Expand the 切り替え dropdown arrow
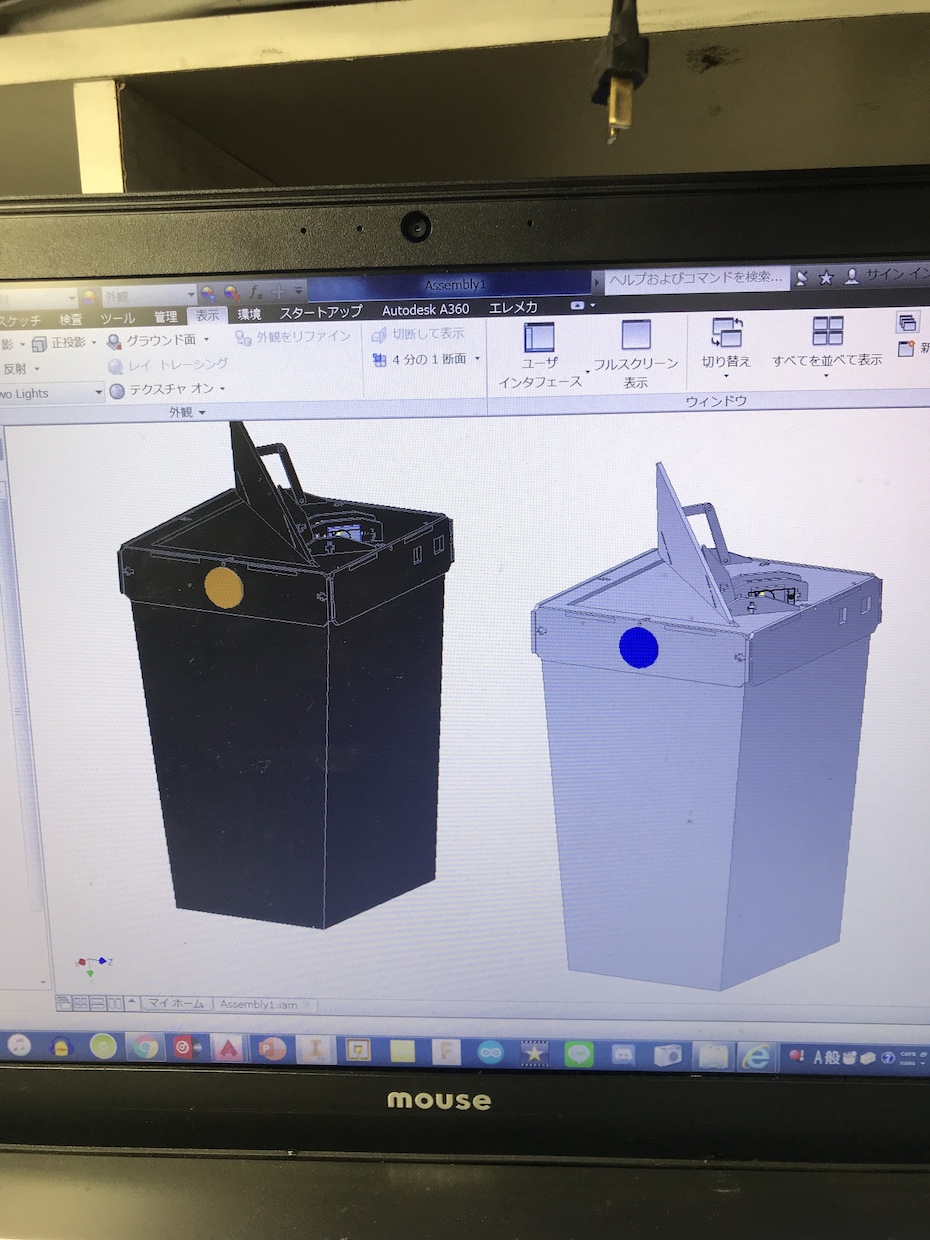 (726, 376)
